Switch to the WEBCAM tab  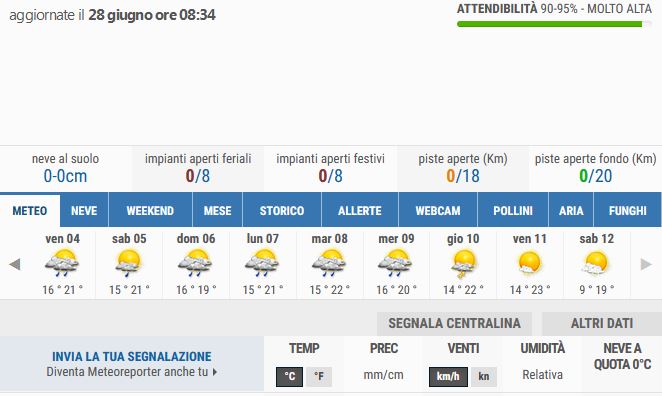click(438, 210)
